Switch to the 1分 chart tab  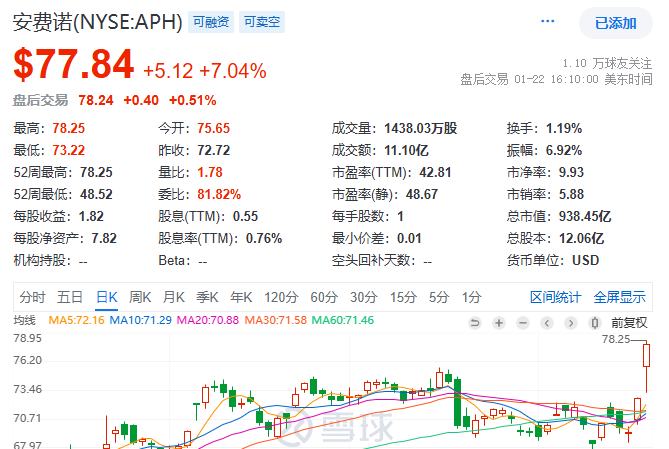(471, 297)
